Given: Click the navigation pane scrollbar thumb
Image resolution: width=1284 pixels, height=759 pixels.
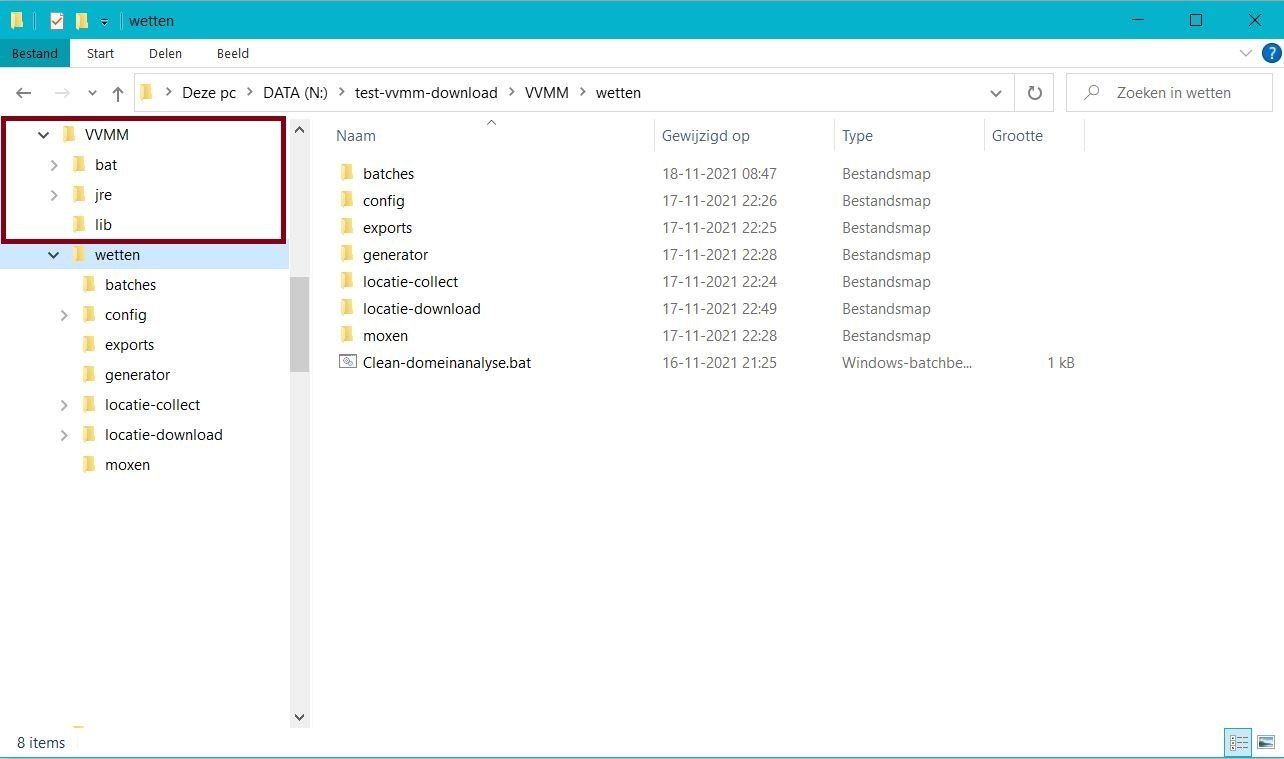Looking at the screenshot, I should tap(299, 324).
